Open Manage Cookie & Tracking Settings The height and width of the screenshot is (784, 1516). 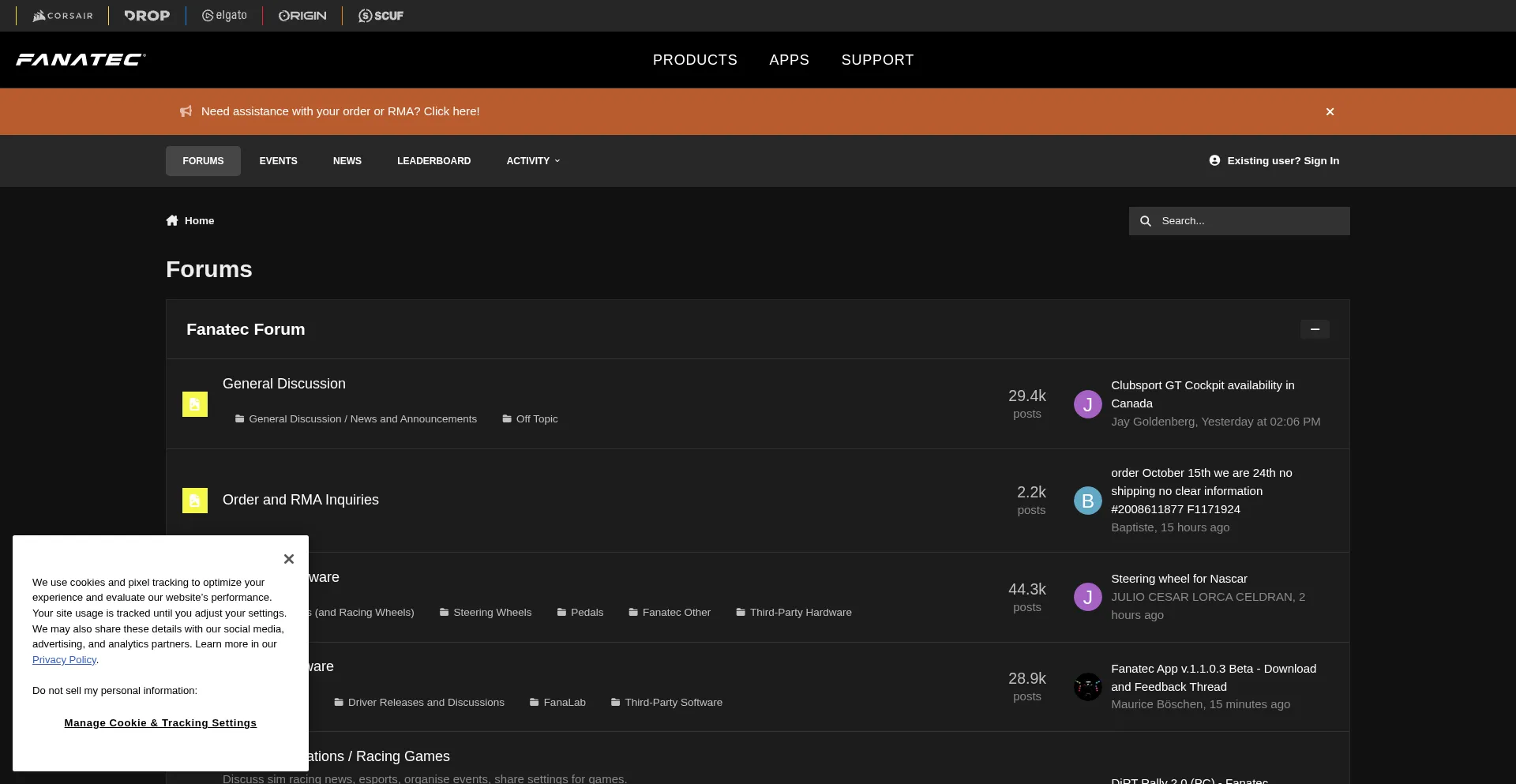point(160,723)
